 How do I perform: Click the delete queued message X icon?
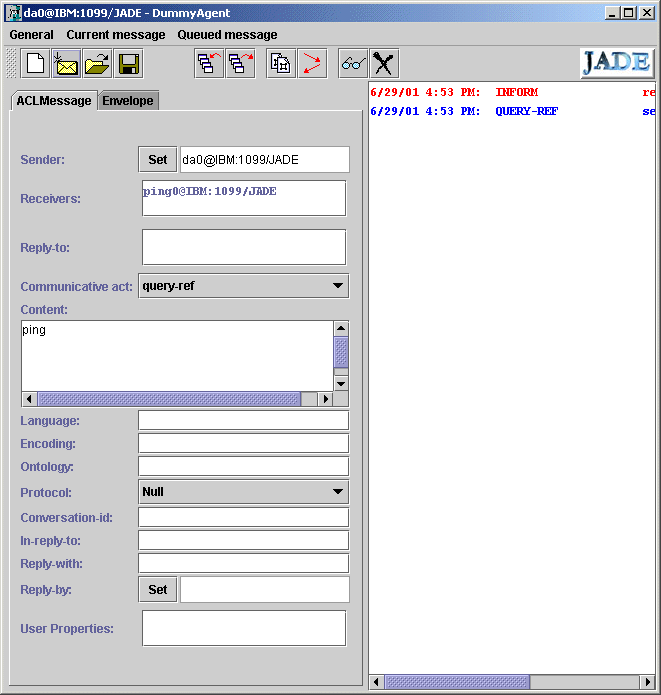pos(384,64)
